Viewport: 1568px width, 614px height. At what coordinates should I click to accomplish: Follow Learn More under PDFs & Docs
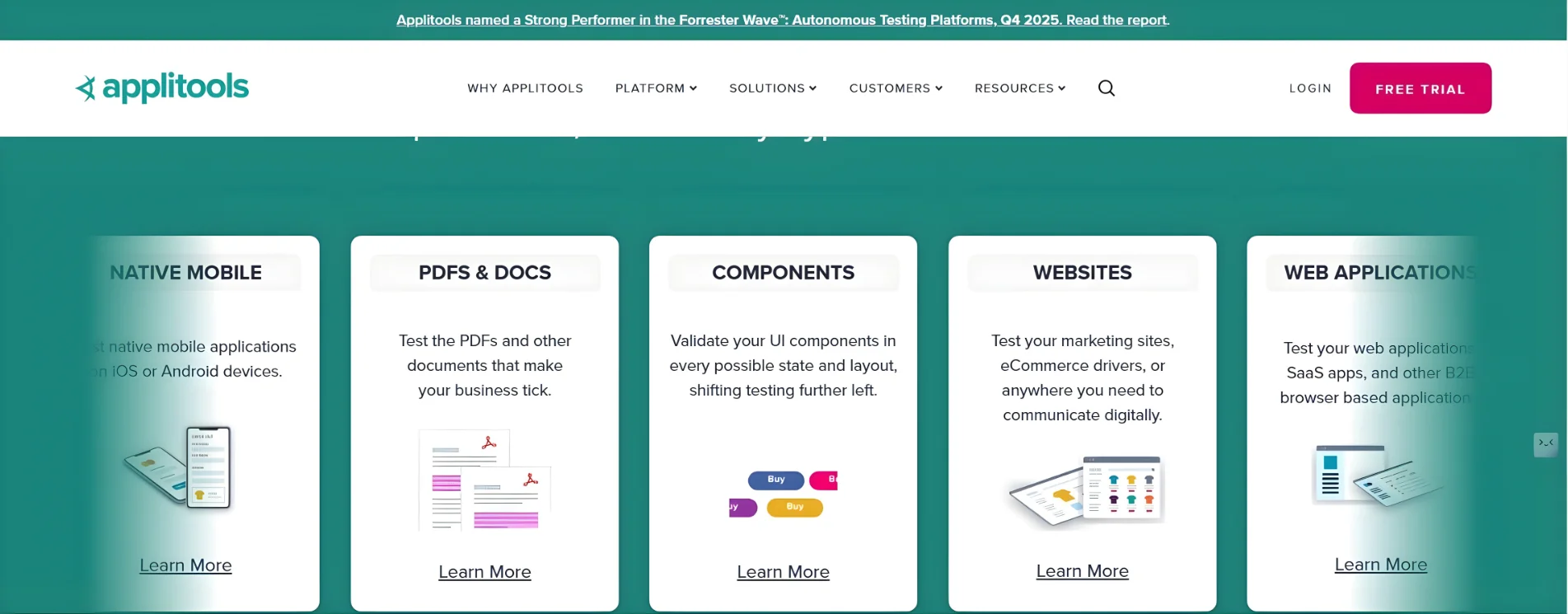click(484, 572)
